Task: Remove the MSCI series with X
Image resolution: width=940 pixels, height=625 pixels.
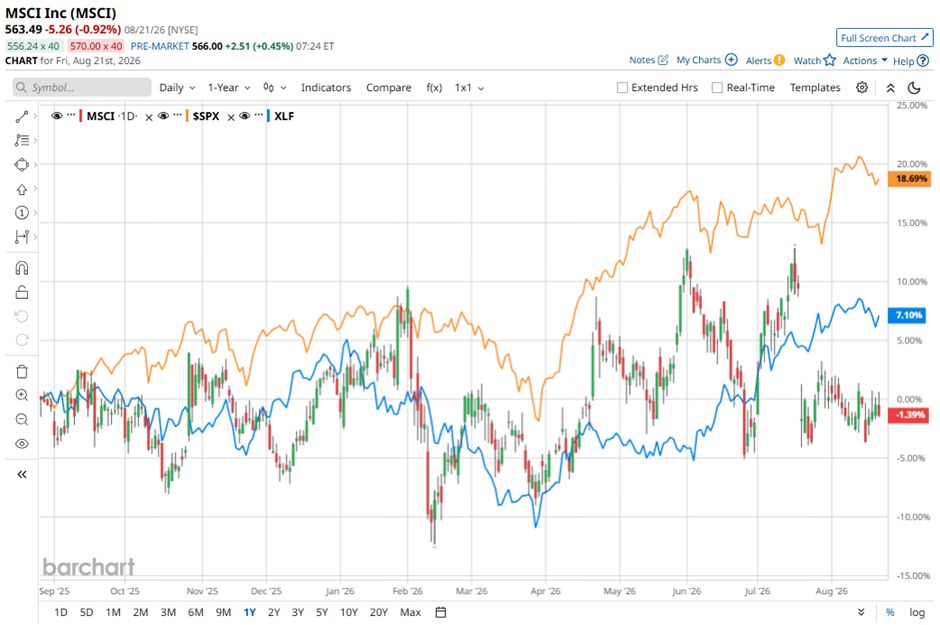Action: [149, 117]
